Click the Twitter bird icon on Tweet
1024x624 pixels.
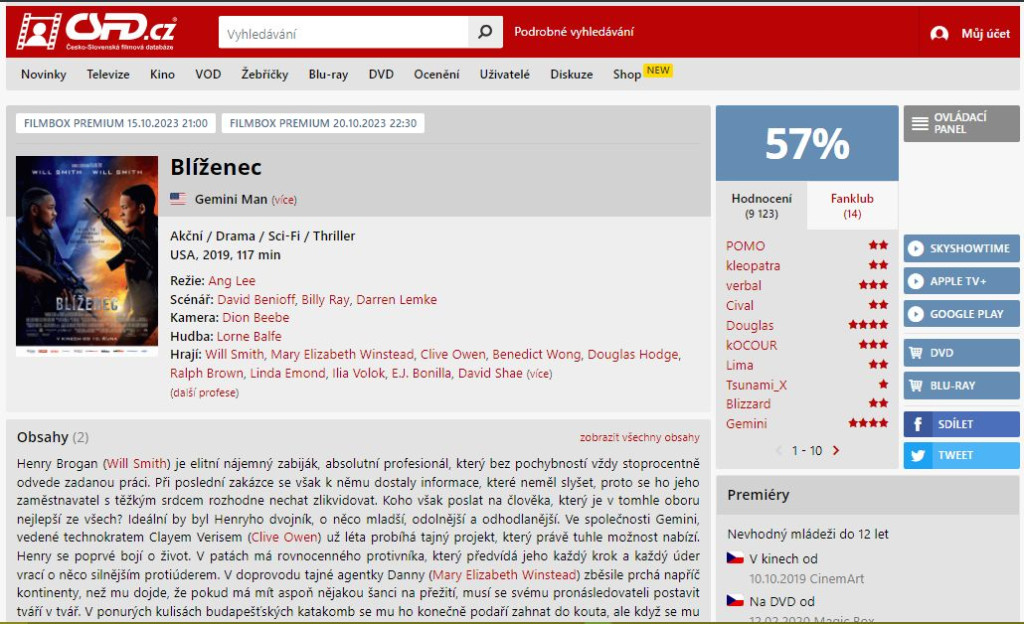coord(918,456)
